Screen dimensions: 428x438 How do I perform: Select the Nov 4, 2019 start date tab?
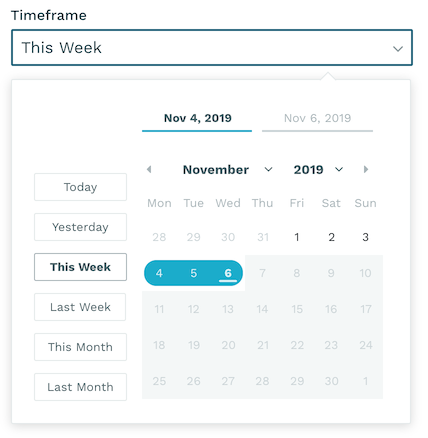pos(197,119)
